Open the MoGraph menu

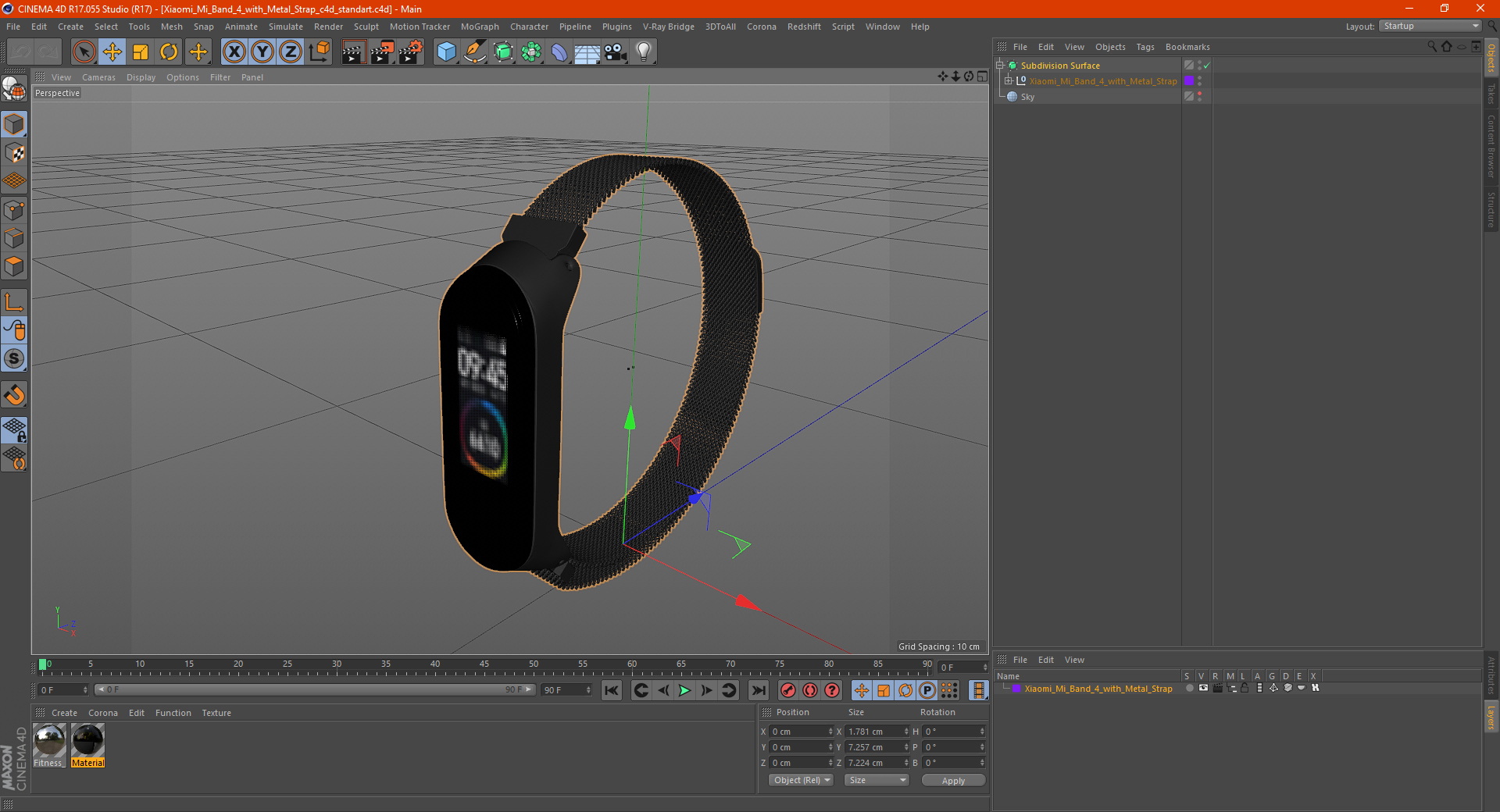pyautogui.click(x=480, y=27)
